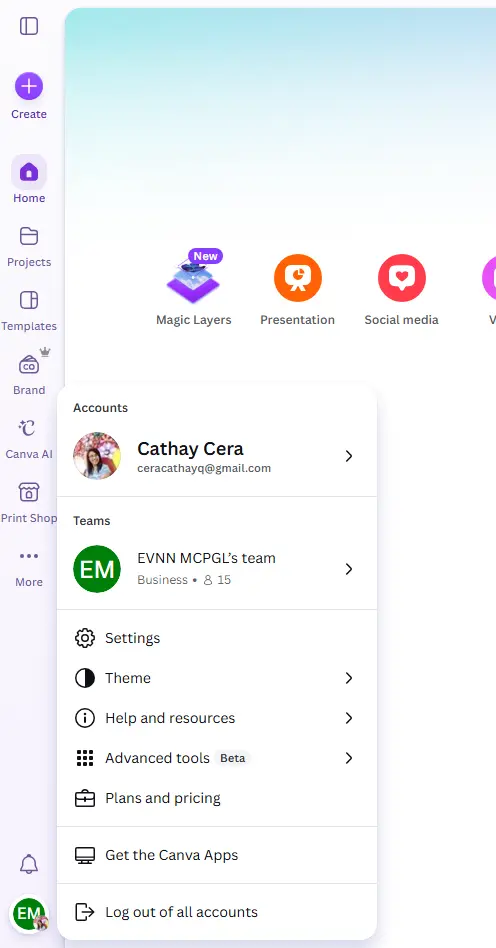Screen dimensions: 496x948
Task: Click the ceracathayq@gmail.com email text
Action: 204,469
